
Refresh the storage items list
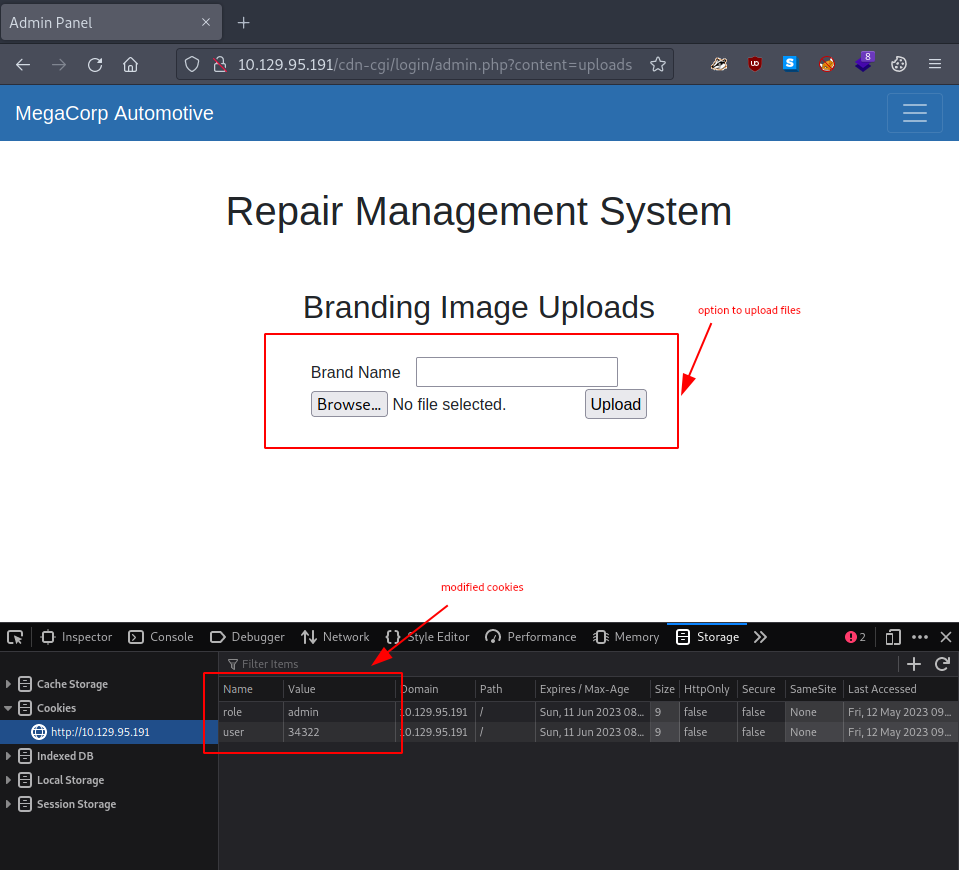941,664
